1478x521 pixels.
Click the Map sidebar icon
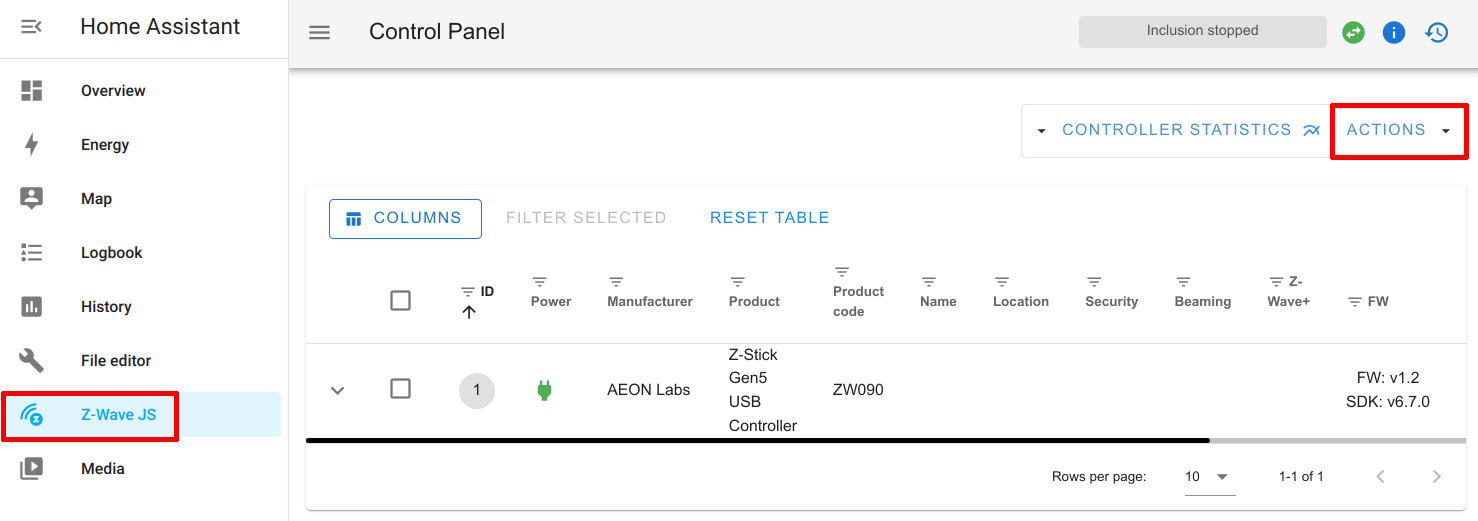(x=31, y=198)
